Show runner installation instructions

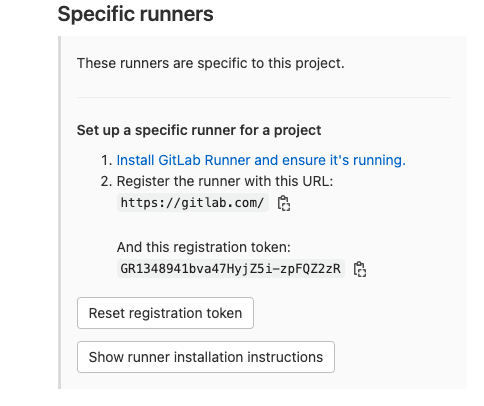click(x=206, y=357)
